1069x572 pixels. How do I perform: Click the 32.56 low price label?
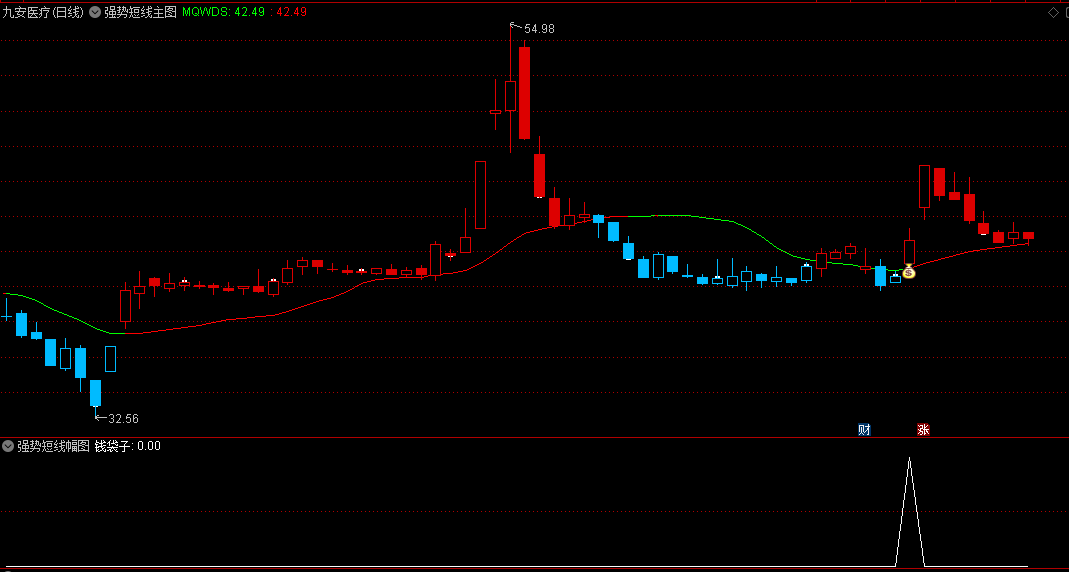[123, 419]
